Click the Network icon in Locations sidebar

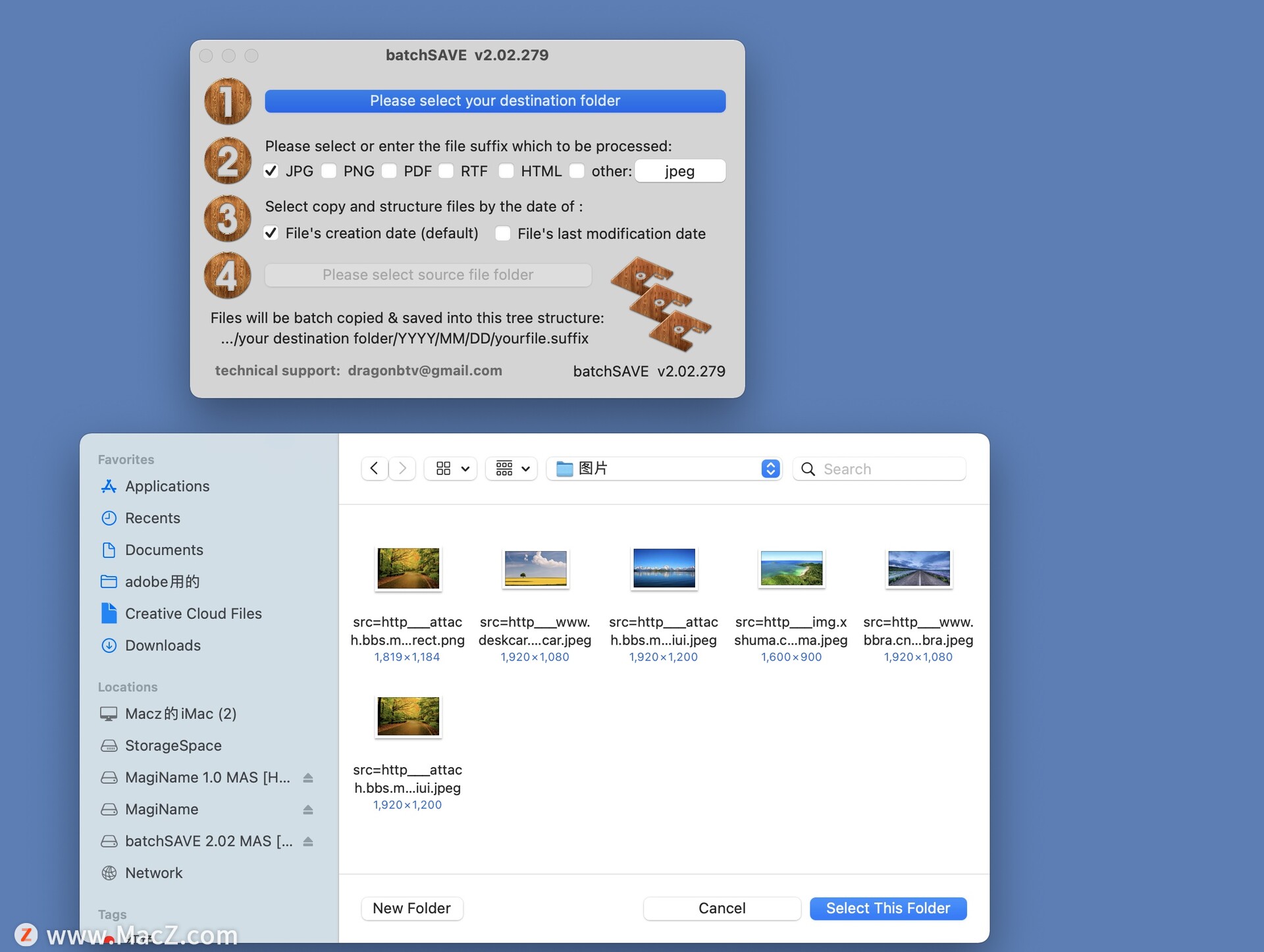(108, 871)
